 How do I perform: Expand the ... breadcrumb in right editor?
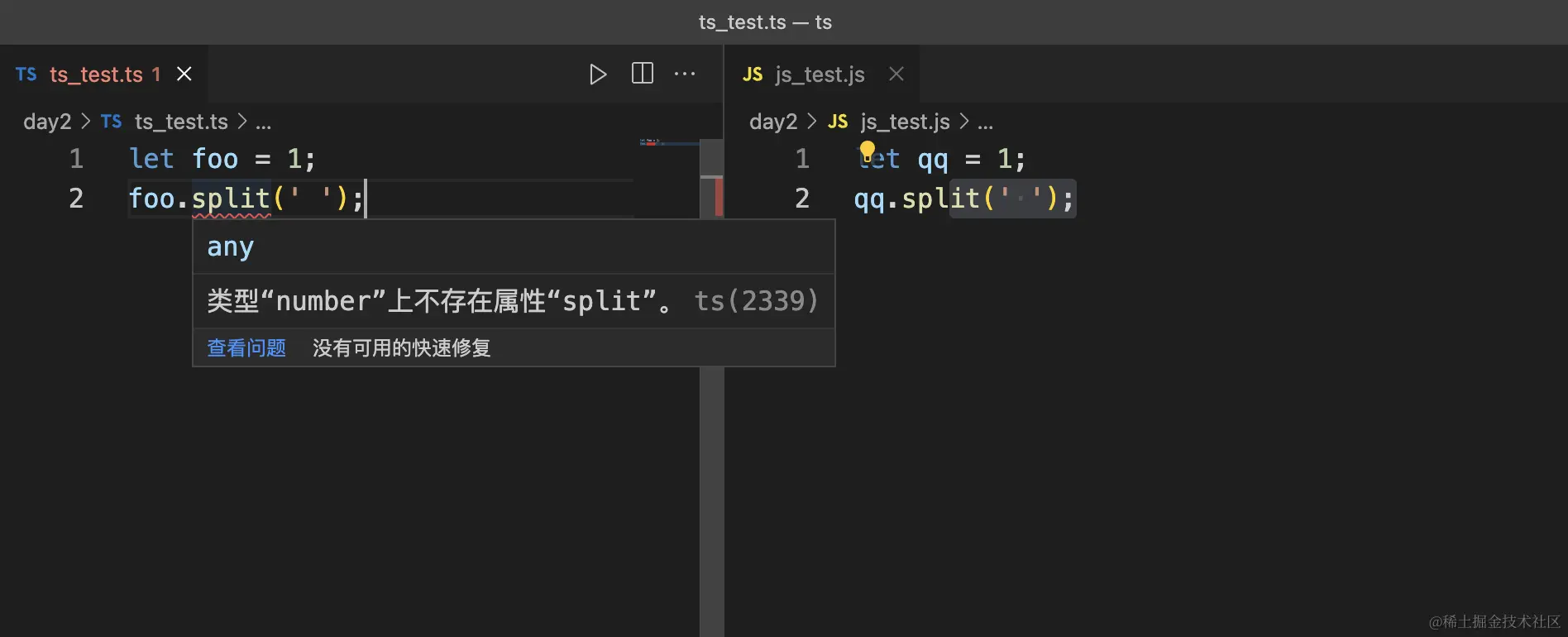[x=985, y=122]
